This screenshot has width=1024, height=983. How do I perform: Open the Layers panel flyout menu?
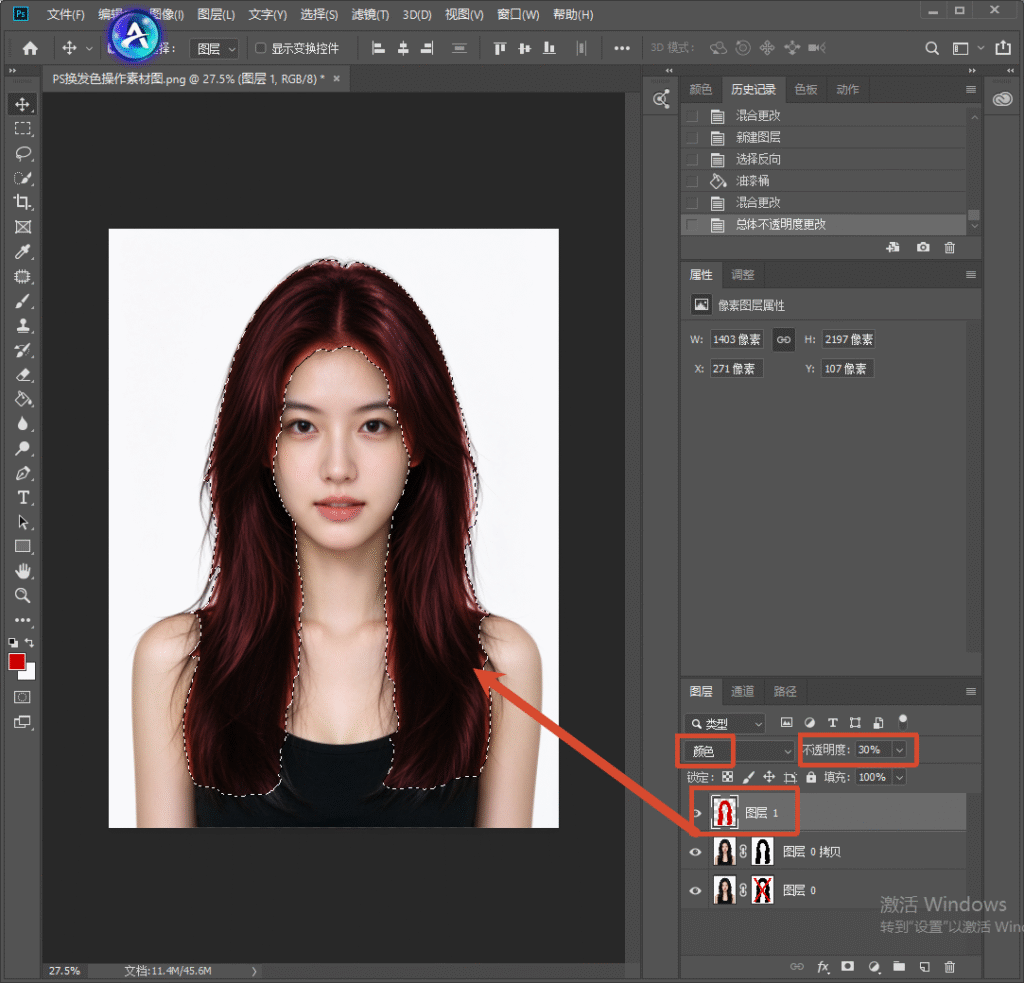[971, 692]
